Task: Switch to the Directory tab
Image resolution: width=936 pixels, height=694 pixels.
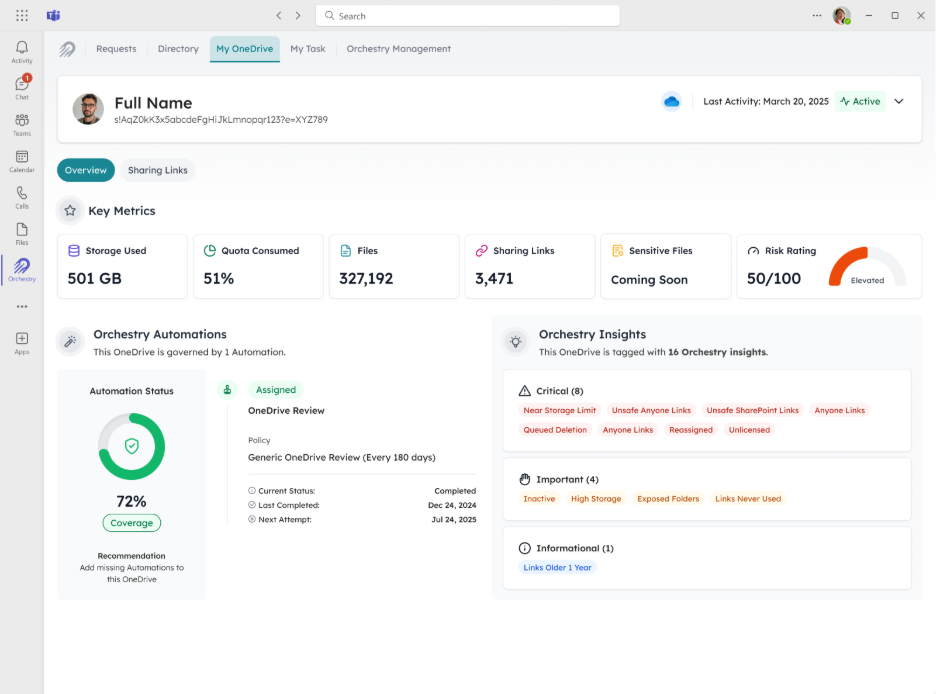Action: click(x=178, y=49)
